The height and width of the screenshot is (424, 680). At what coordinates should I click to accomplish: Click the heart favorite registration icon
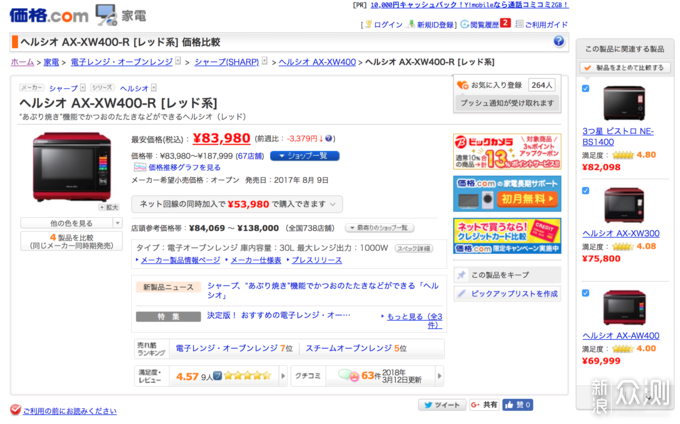(x=462, y=85)
